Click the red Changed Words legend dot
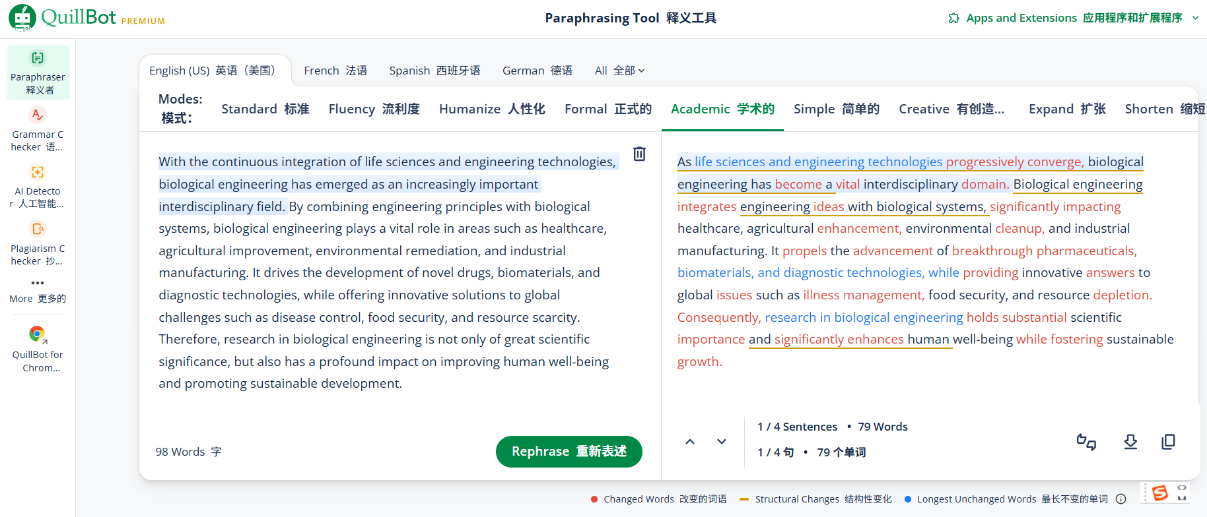This screenshot has width=1207, height=517. point(594,499)
